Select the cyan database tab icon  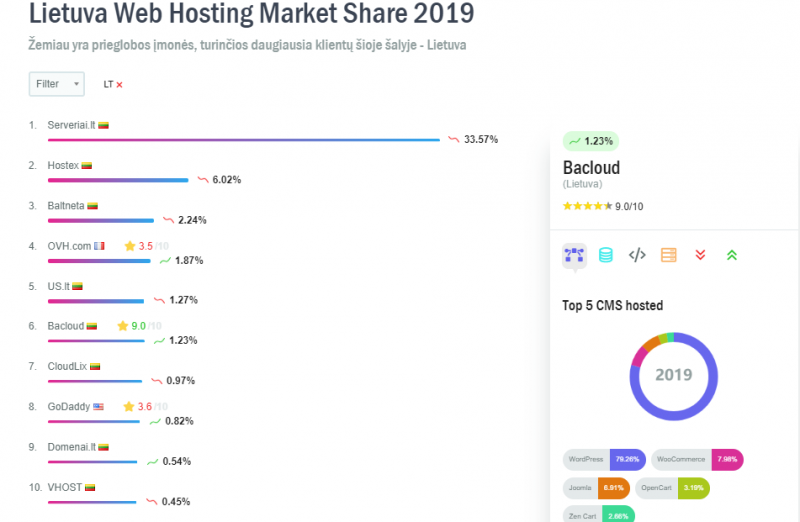(606, 255)
